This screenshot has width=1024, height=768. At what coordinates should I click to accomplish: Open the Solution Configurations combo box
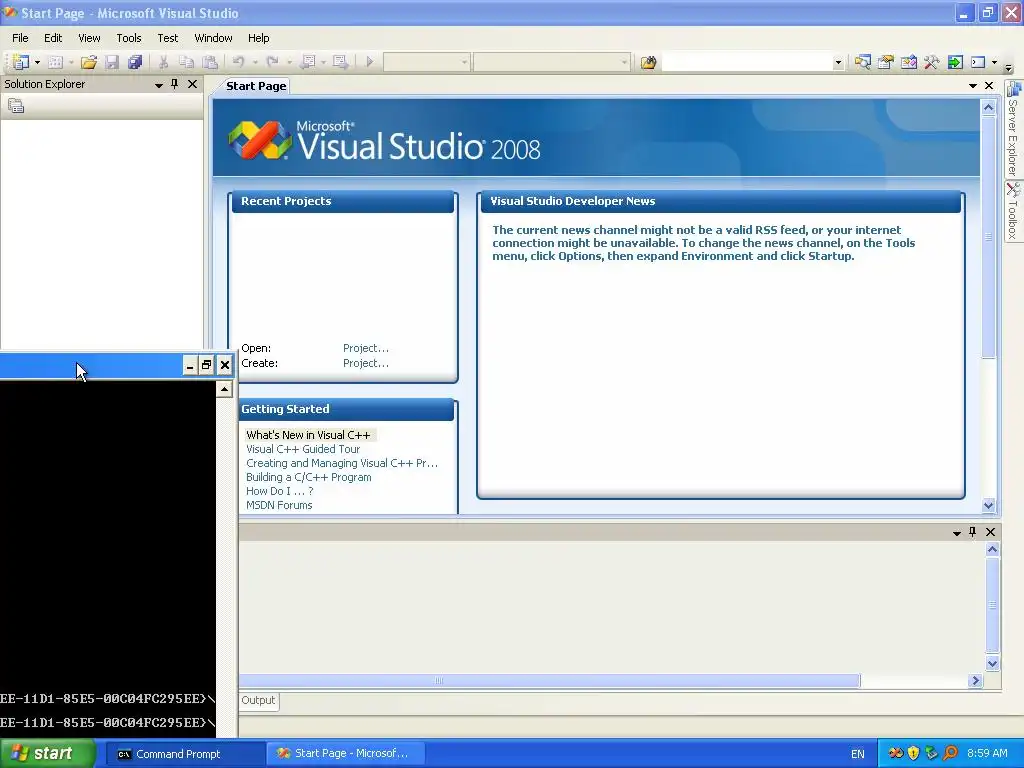pos(426,62)
